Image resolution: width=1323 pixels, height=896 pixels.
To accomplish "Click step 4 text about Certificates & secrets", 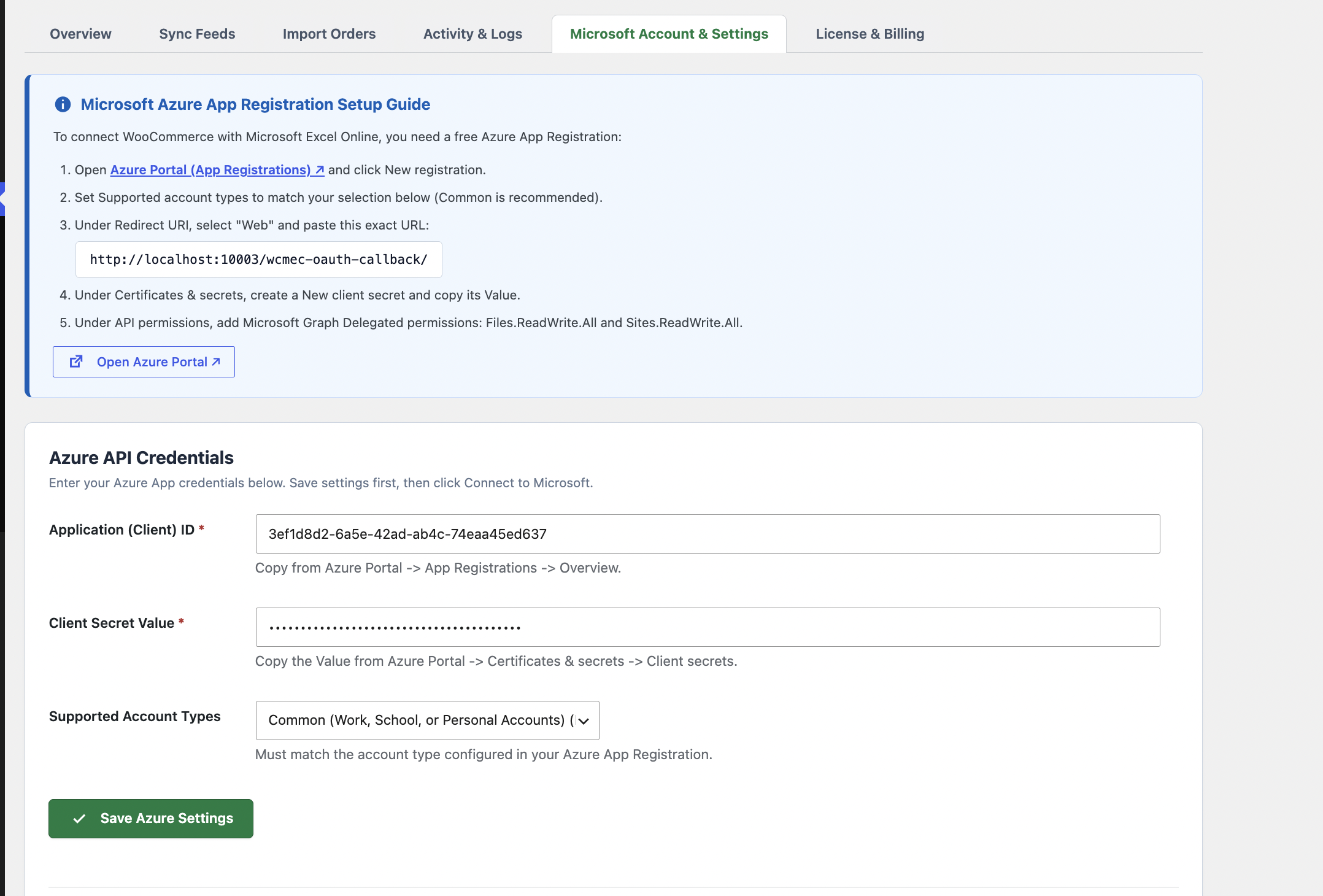I will (297, 295).
